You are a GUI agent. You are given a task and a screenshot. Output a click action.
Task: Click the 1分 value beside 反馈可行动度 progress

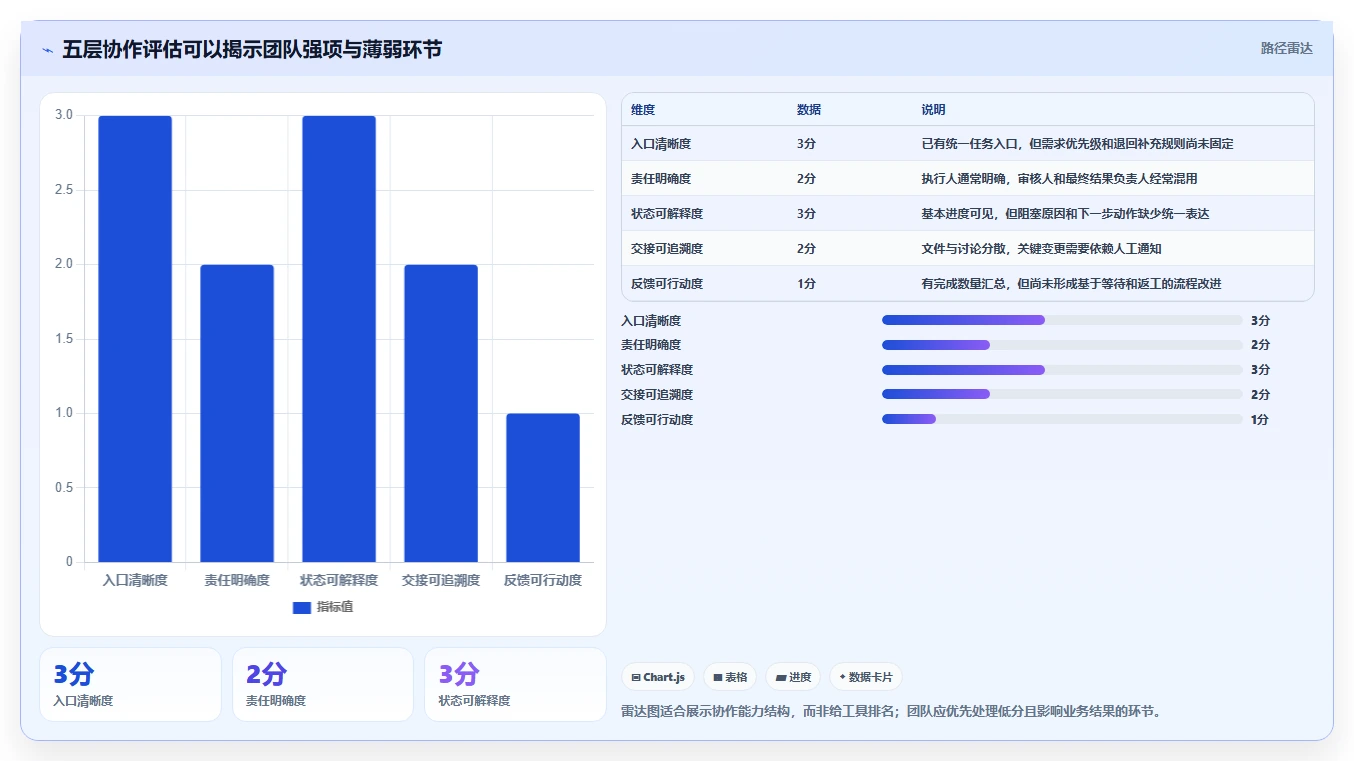pos(1260,420)
